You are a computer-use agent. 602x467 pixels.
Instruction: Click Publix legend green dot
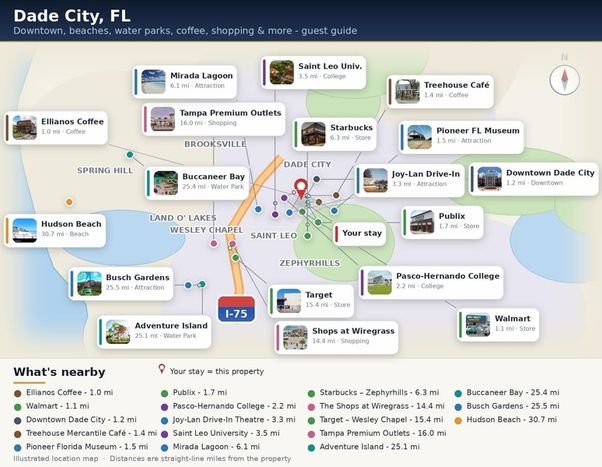tap(164, 393)
